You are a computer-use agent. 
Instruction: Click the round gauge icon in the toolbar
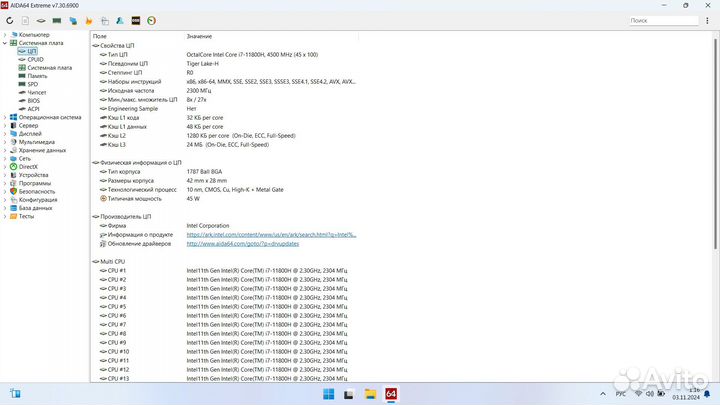[x=151, y=20]
